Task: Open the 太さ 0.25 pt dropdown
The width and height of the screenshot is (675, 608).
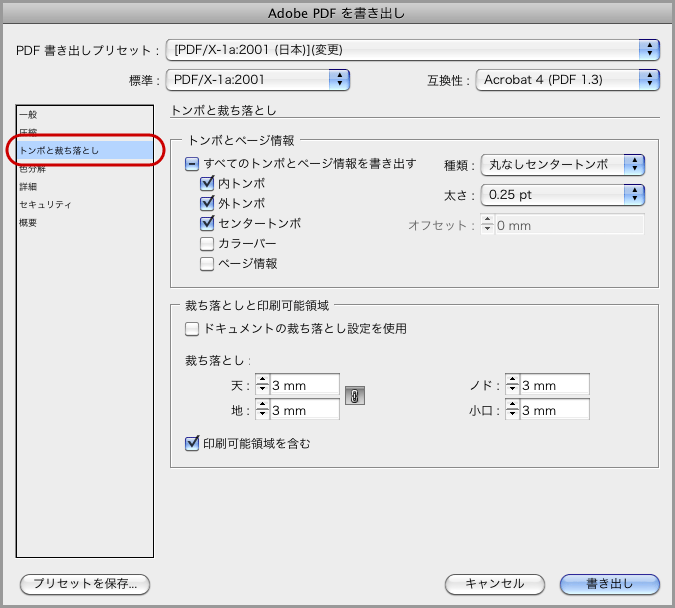Action: coord(562,195)
